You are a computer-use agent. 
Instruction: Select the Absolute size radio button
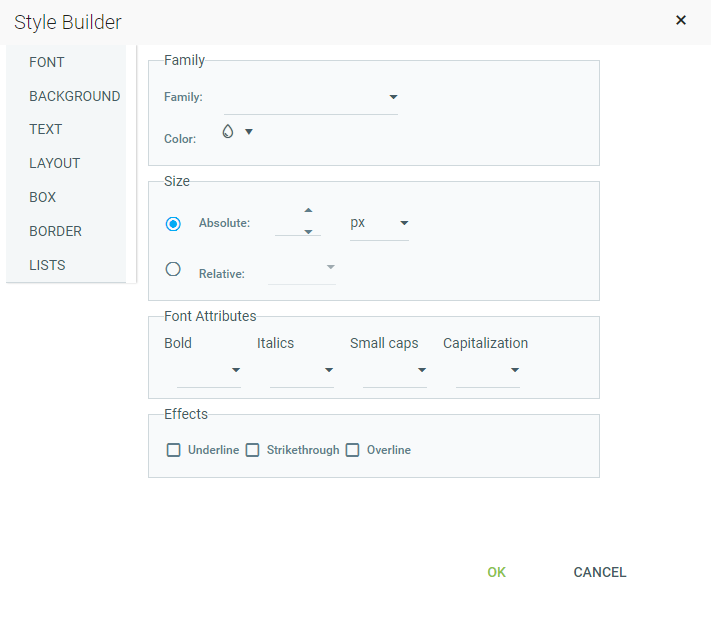[x=173, y=224]
